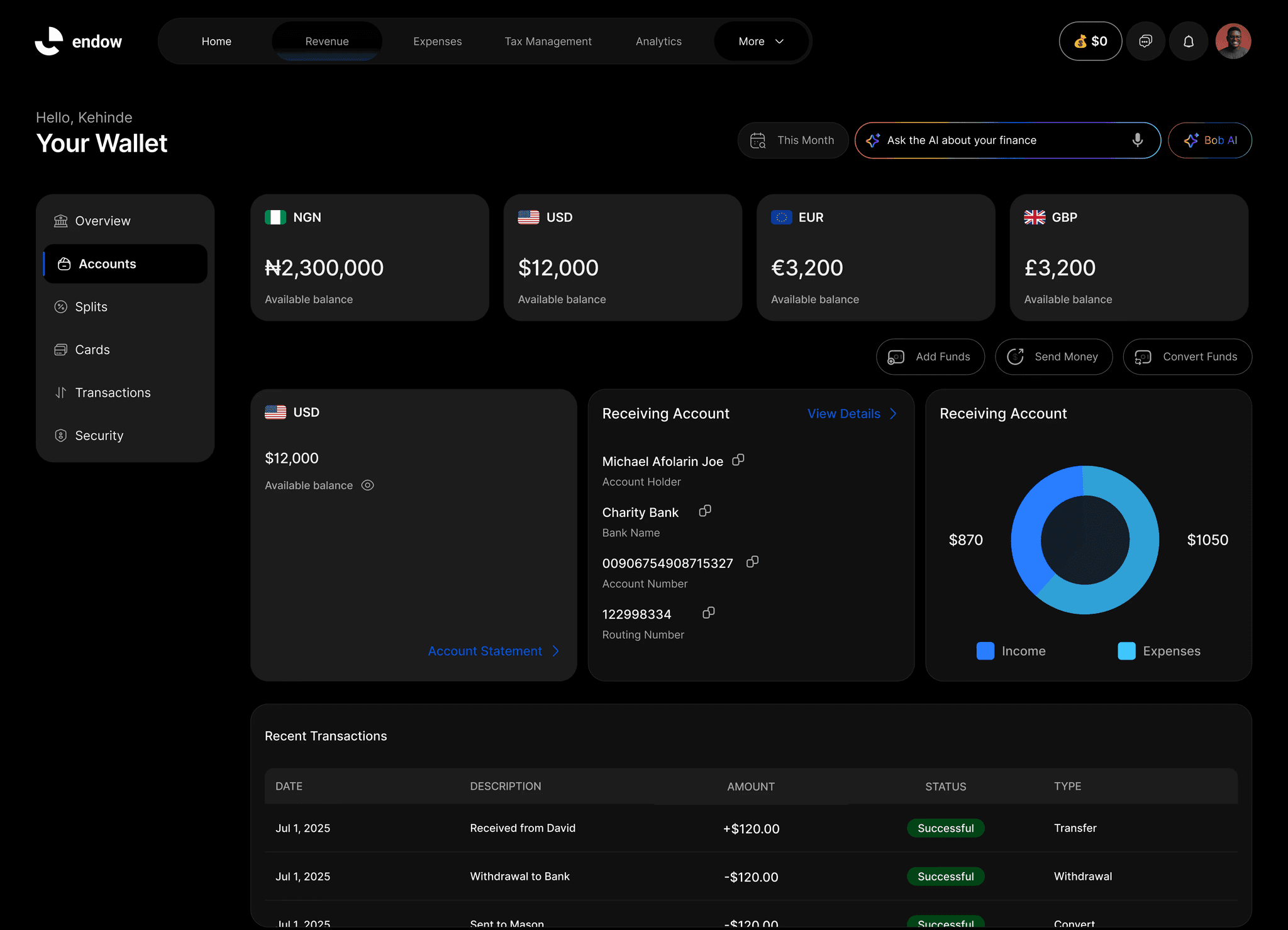Open the This Month date filter

792,140
